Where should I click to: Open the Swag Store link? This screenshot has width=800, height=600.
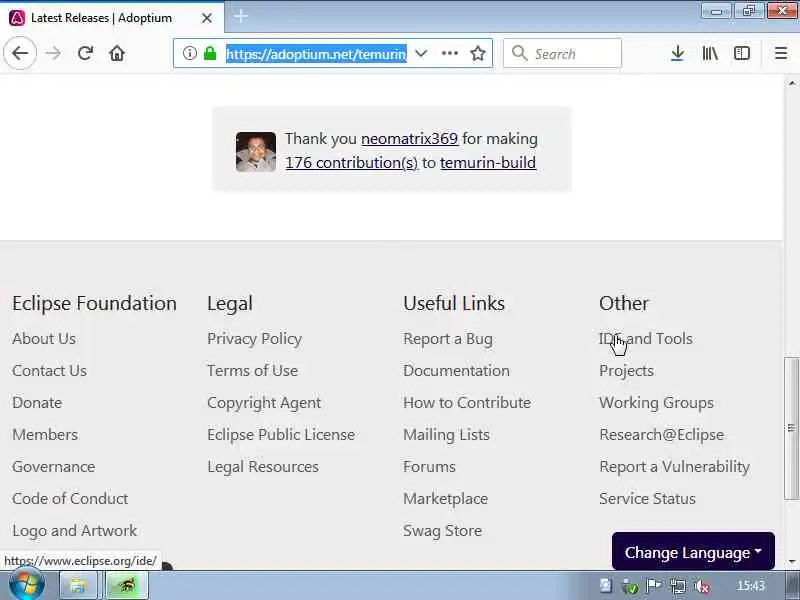(x=442, y=531)
